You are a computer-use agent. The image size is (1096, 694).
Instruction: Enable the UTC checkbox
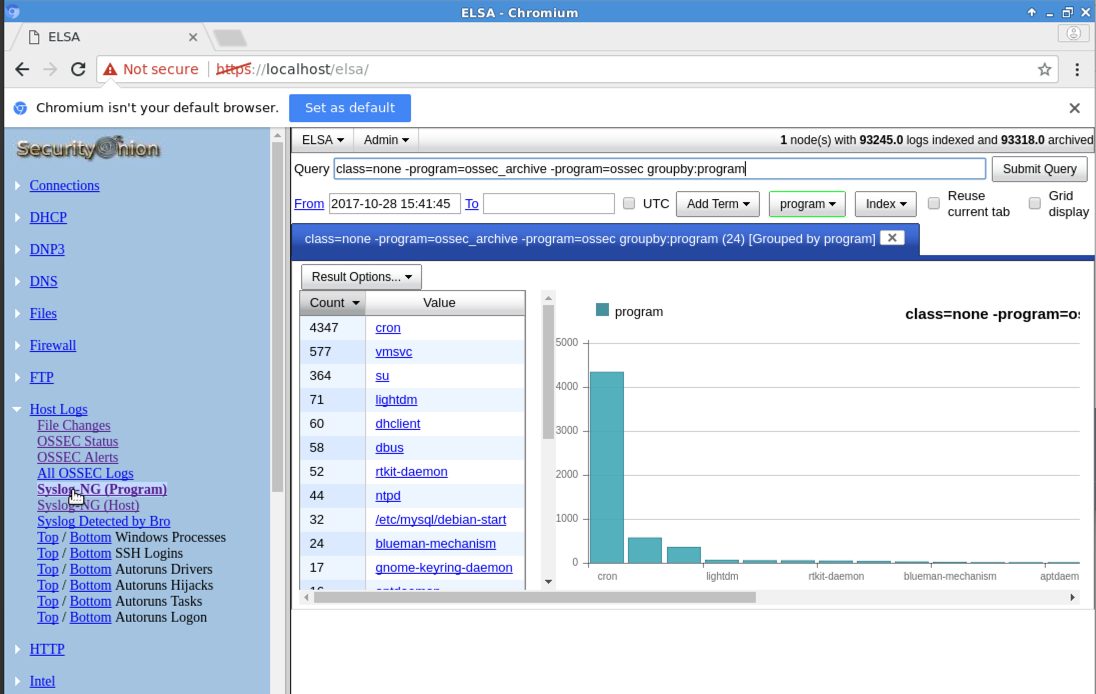(629, 204)
